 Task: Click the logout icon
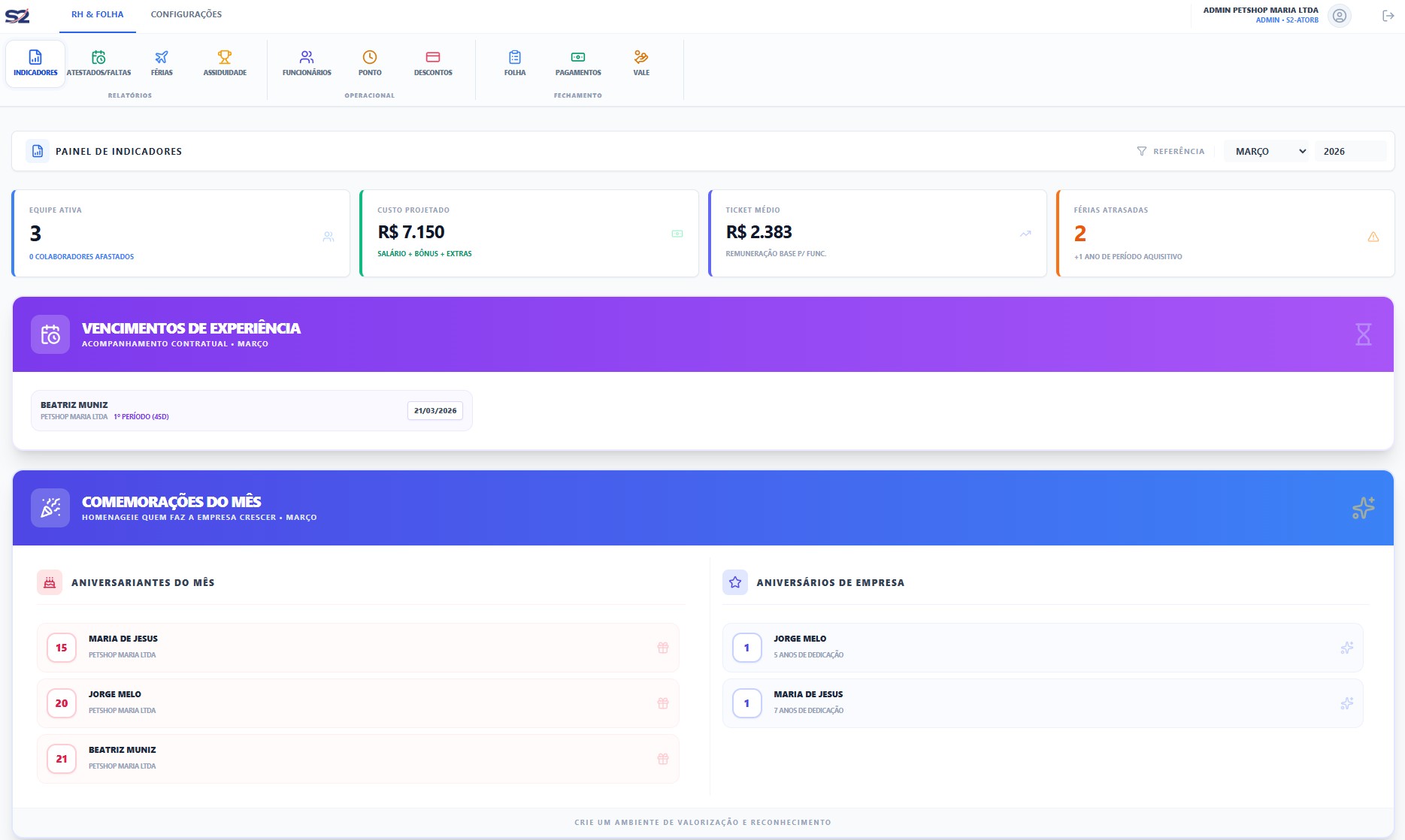coord(1388,16)
